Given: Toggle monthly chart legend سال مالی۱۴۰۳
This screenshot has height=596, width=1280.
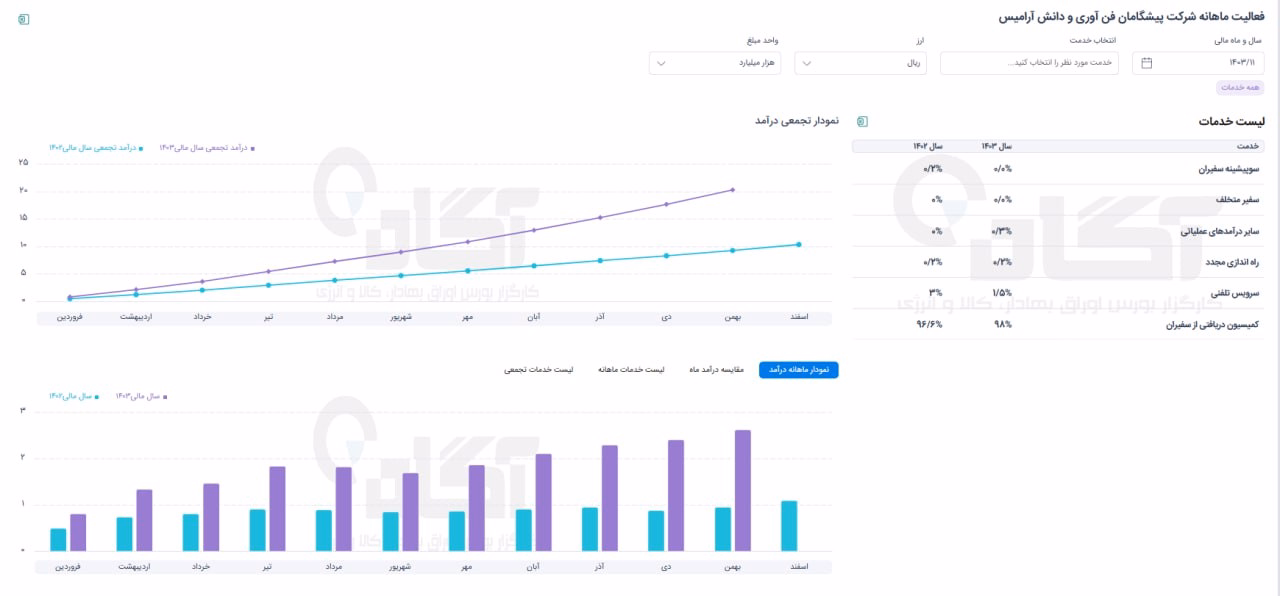Looking at the screenshot, I should coord(140,396).
